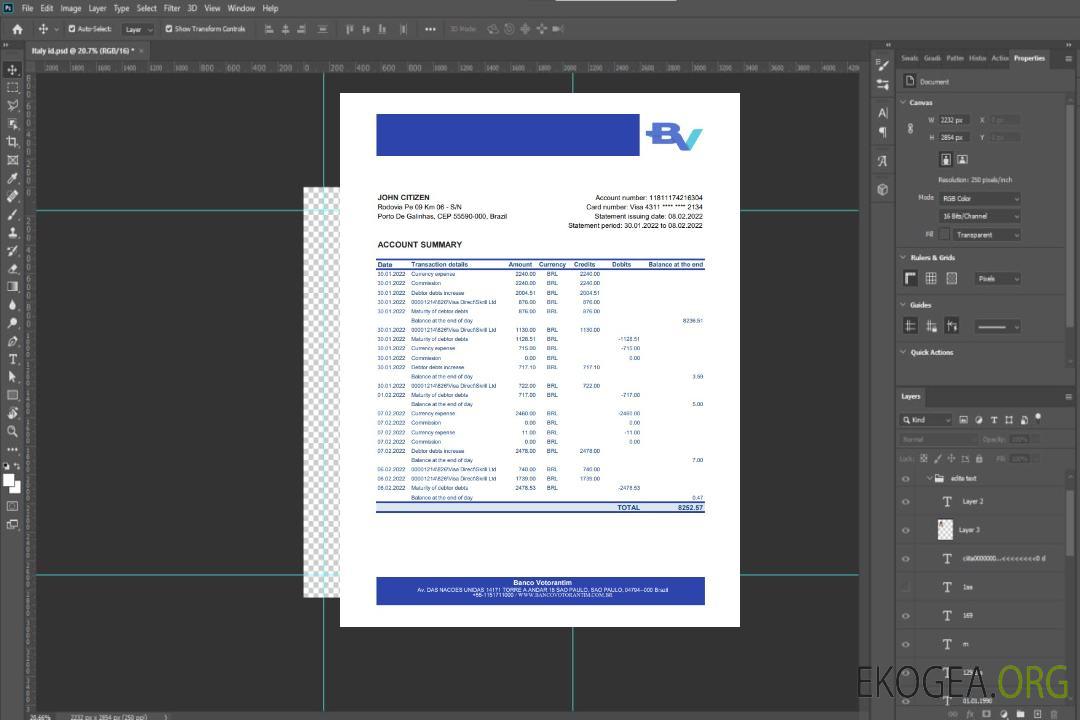Open the Image menu
Image resolution: width=1080 pixels, height=720 pixels.
[x=71, y=8]
